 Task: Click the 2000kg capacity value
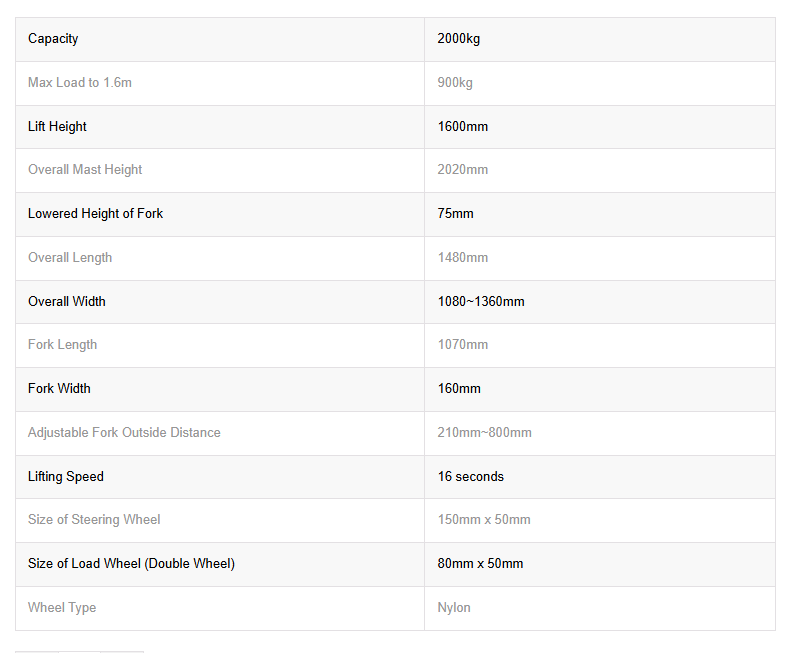coord(460,39)
